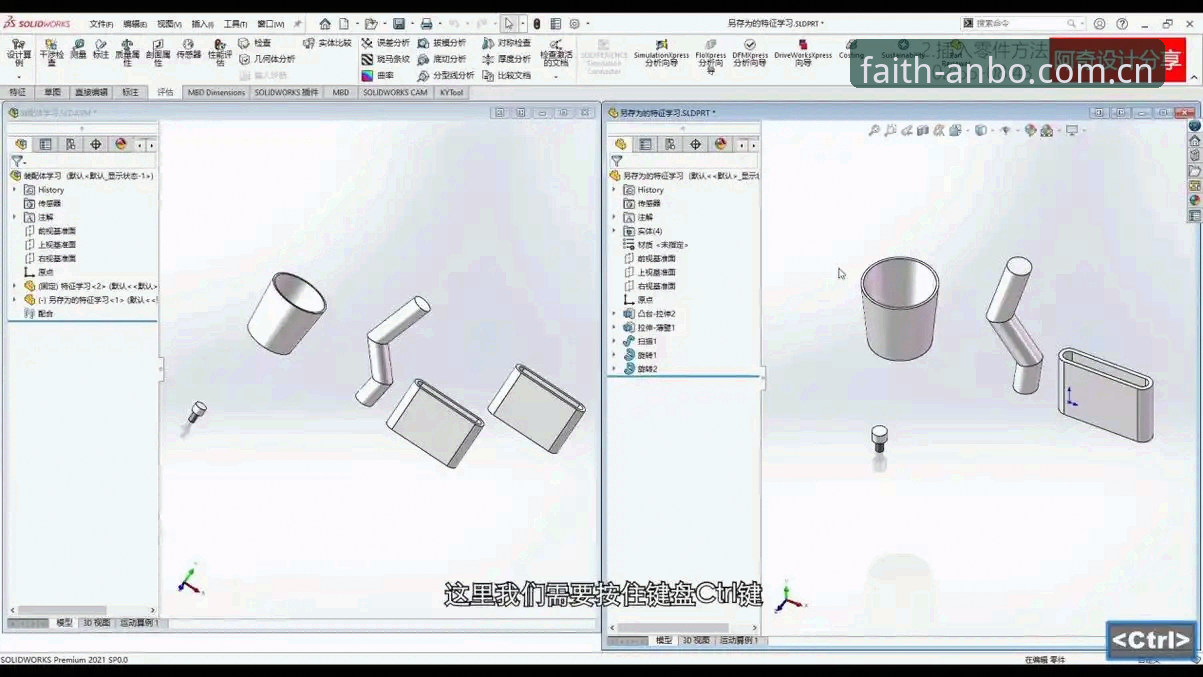
Task: Toggle 斑马条纹 zebra stripes display
Action: 386,59
